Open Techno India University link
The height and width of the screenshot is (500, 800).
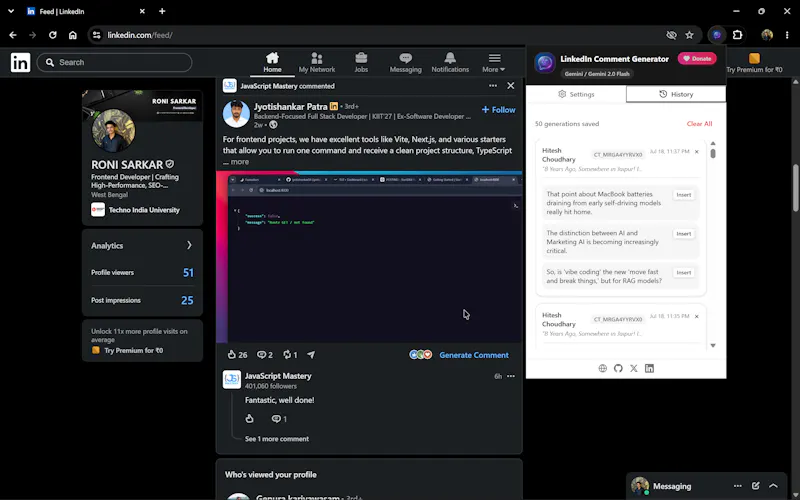(x=144, y=210)
